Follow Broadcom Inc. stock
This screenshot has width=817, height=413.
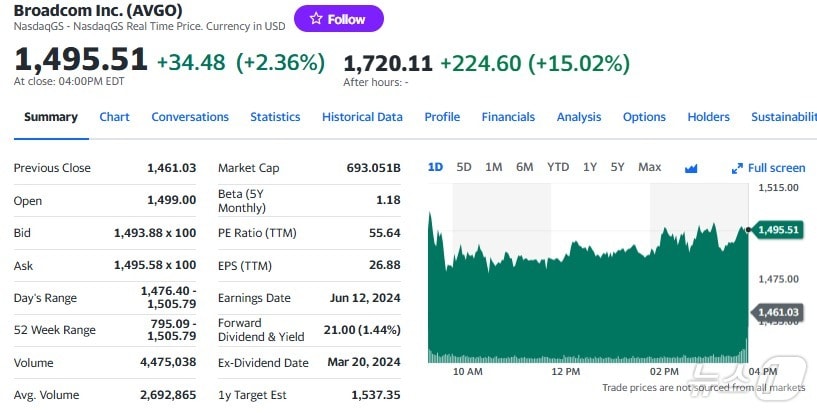click(339, 19)
